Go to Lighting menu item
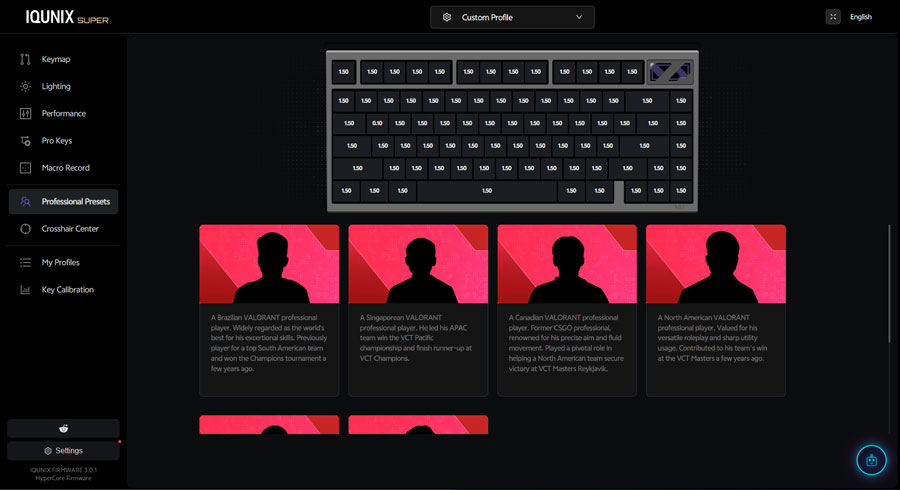The image size is (900, 490). pos(63,86)
